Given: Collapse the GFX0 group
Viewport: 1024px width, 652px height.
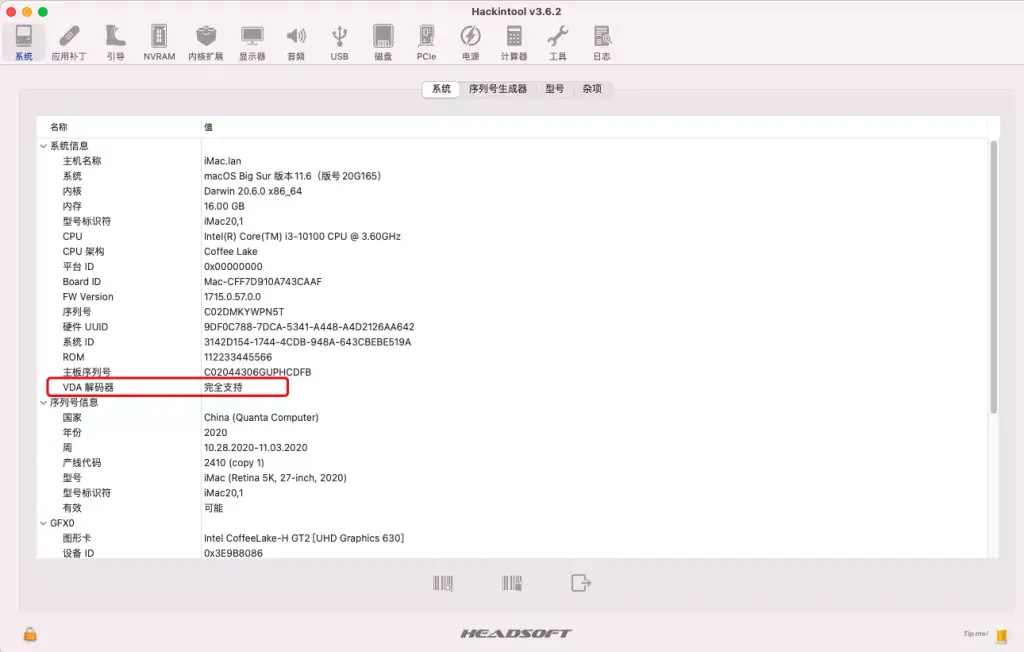Looking at the screenshot, I should tap(43, 523).
